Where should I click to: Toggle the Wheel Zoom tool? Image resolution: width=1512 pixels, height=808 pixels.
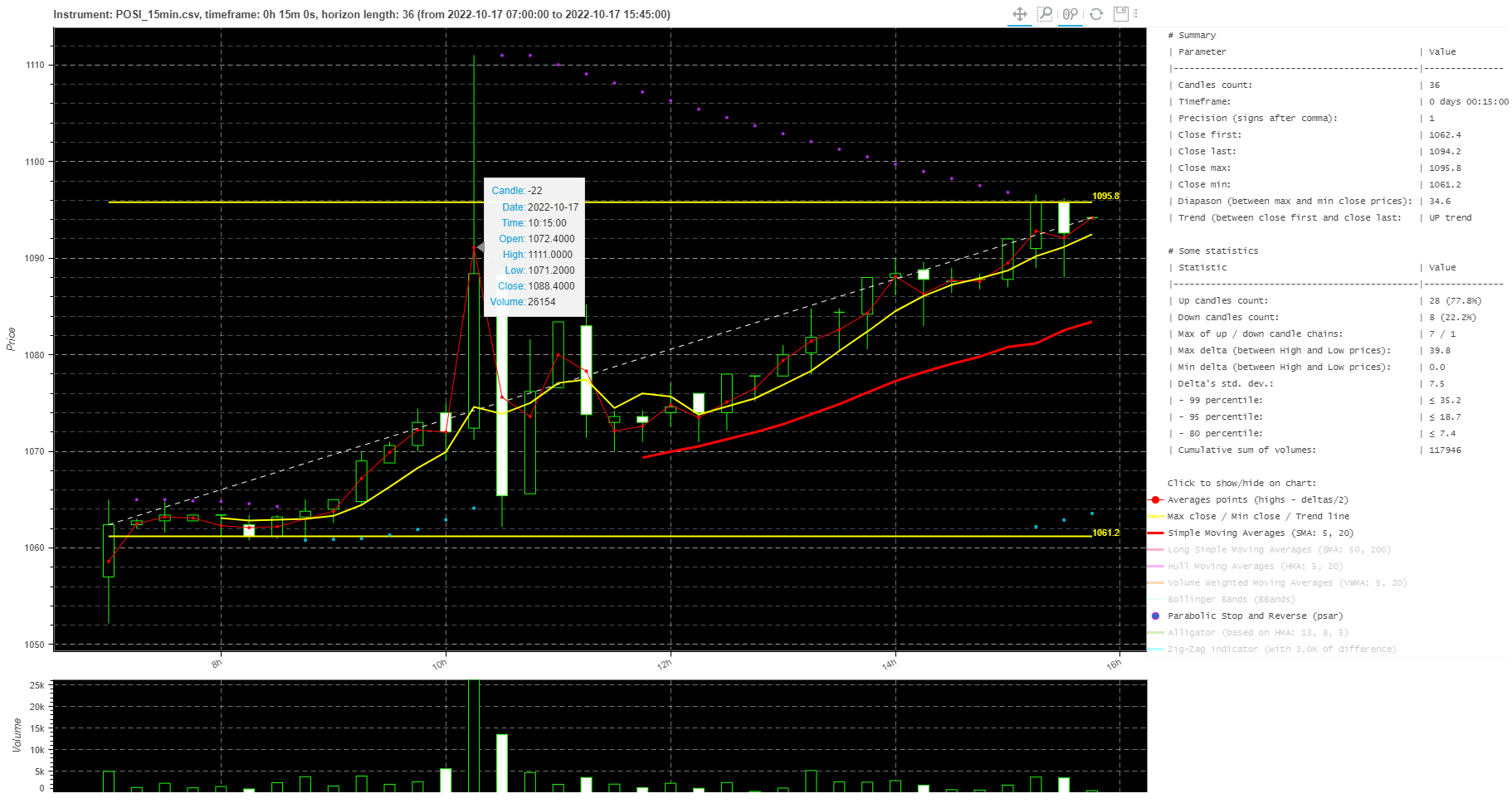pyautogui.click(x=1071, y=14)
